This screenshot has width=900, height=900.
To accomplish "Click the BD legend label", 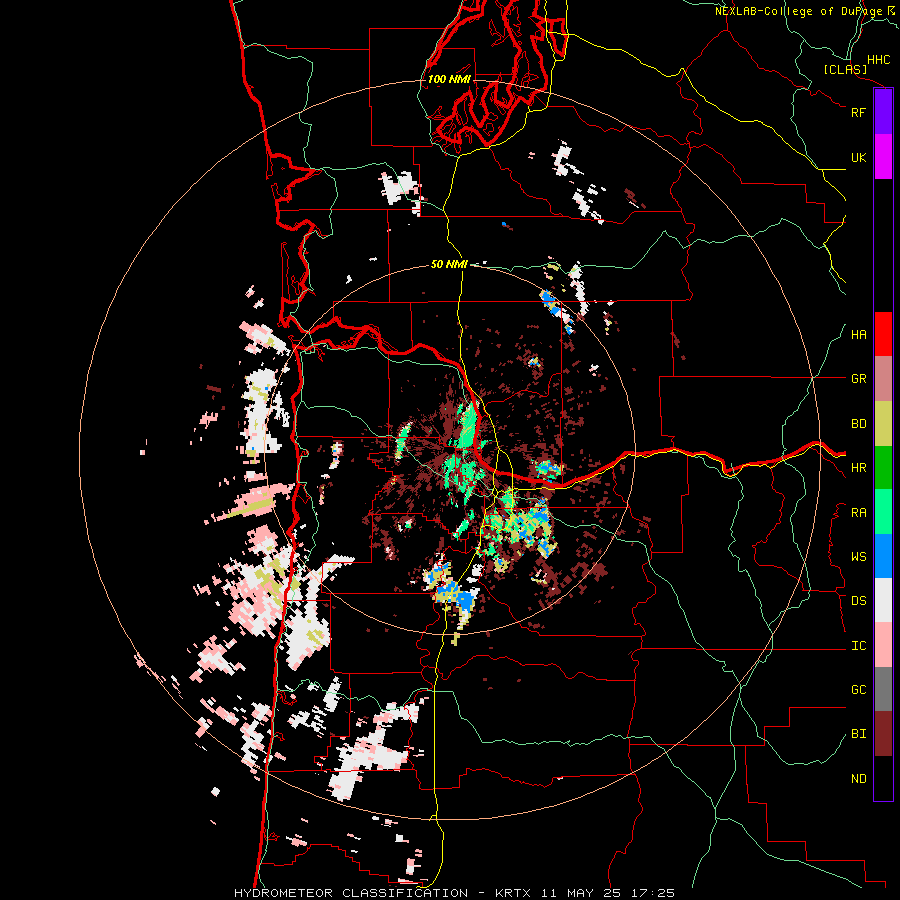I will coord(858,424).
